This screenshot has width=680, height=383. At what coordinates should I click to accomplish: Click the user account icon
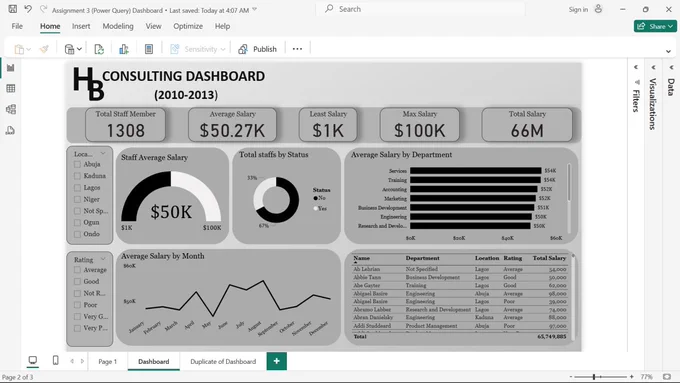598,9
